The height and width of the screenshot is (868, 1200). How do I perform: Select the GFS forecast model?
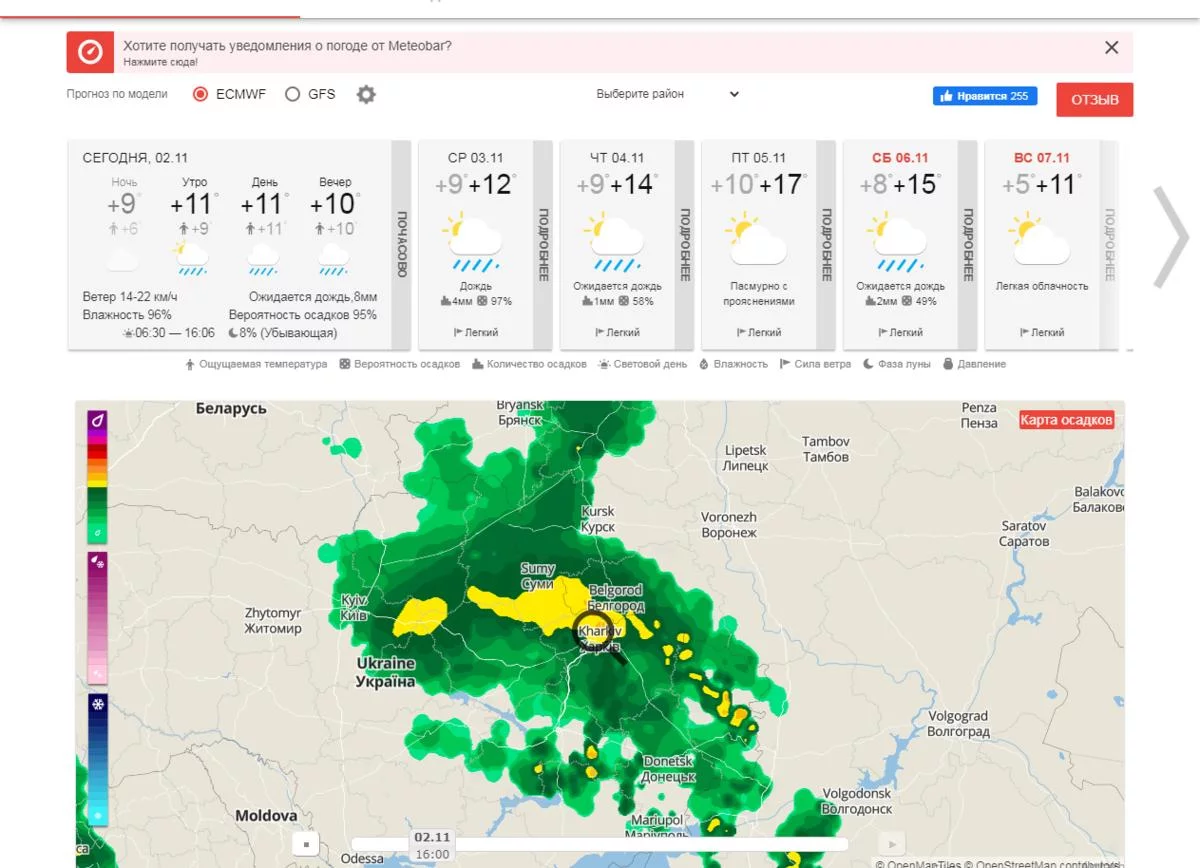click(x=292, y=94)
